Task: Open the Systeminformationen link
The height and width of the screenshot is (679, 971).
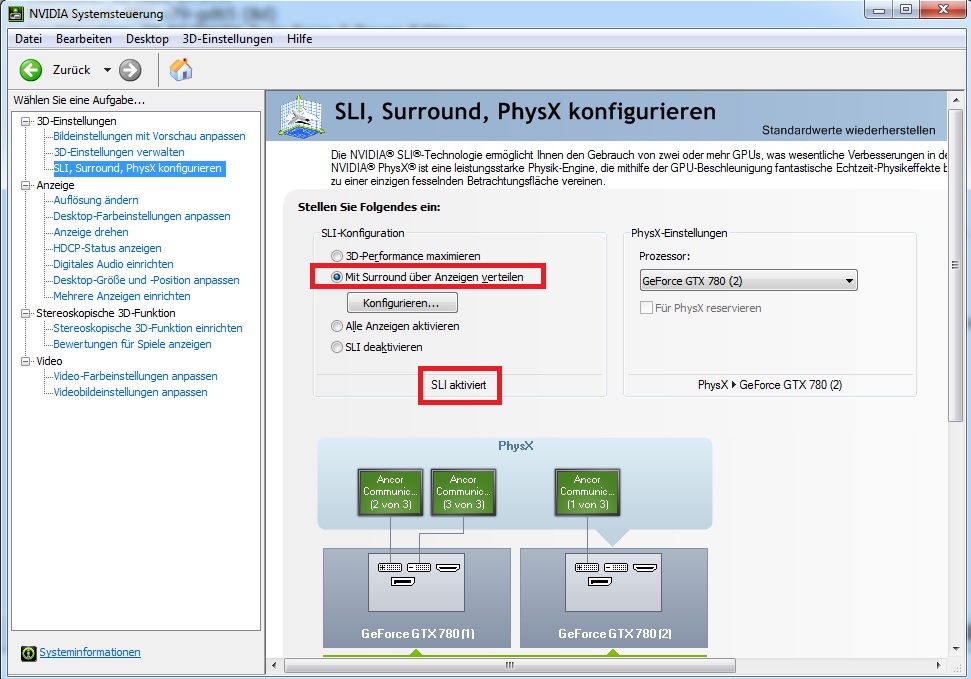Action: (90, 652)
